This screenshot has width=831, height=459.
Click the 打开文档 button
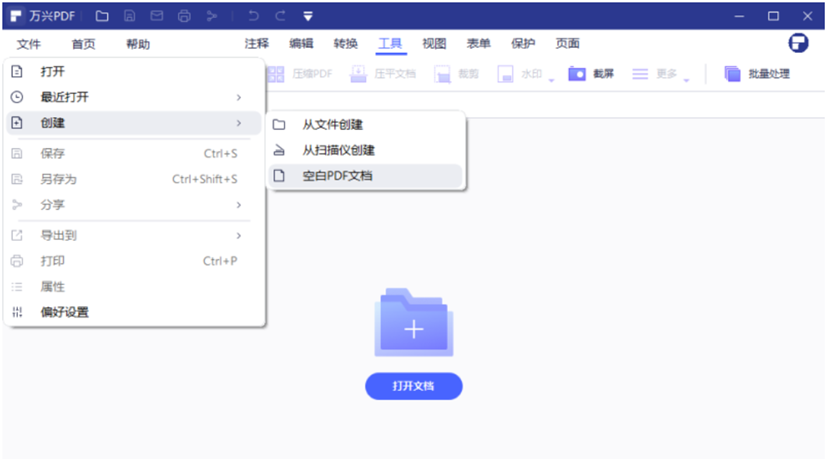[413, 386]
